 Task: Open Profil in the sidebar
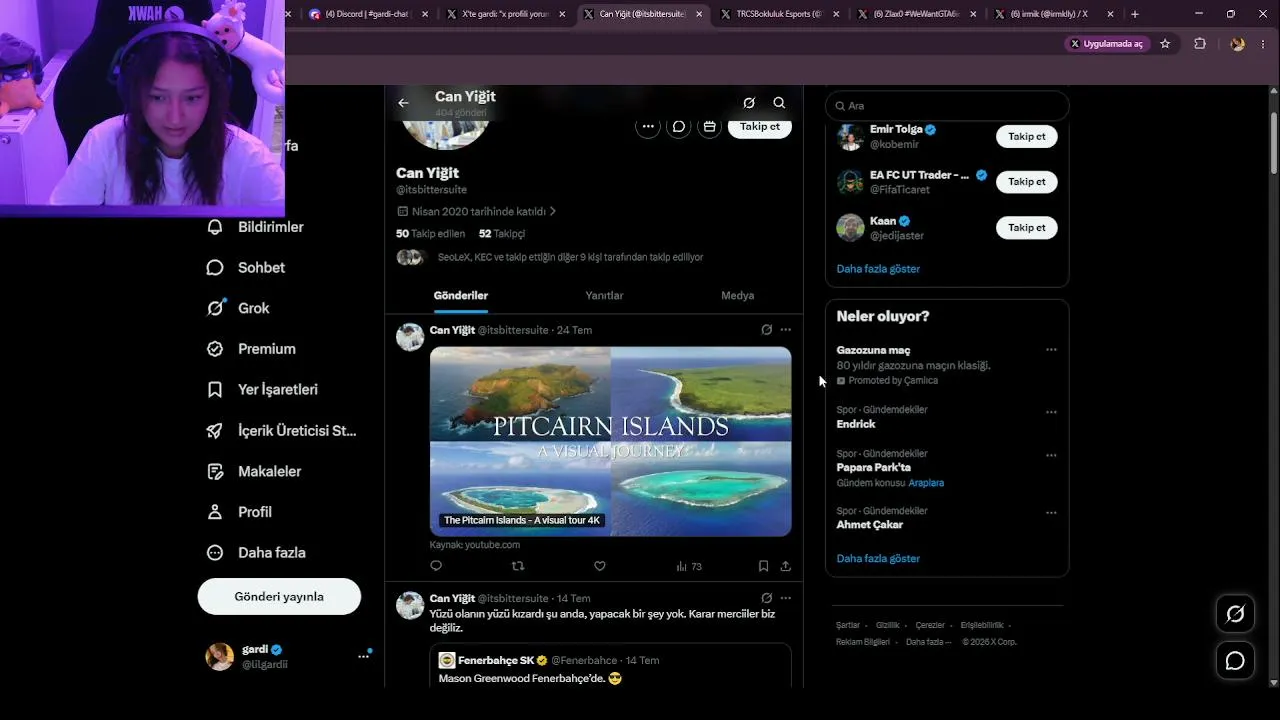point(239,512)
